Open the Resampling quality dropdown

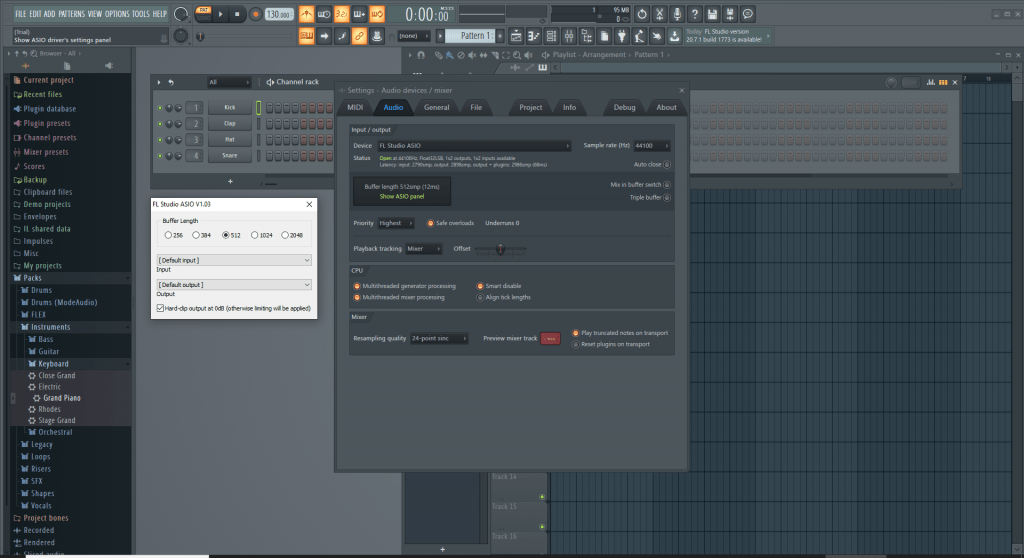[x=439, y=338]
